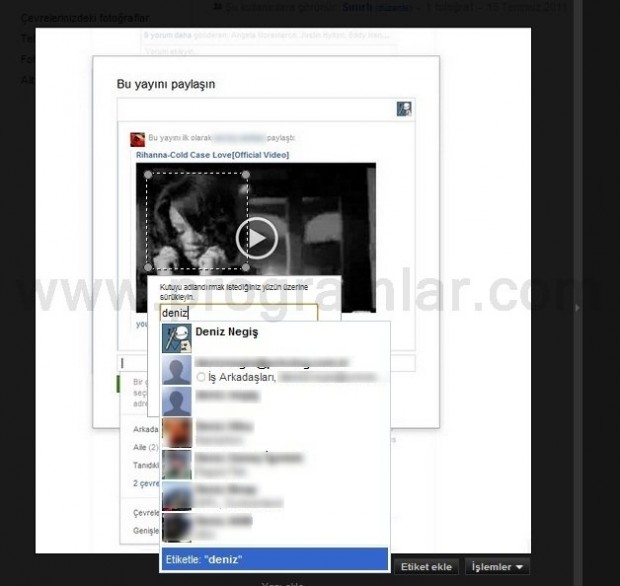Select the fourth suggestion with the orange avatar

[x=275, y=433]
